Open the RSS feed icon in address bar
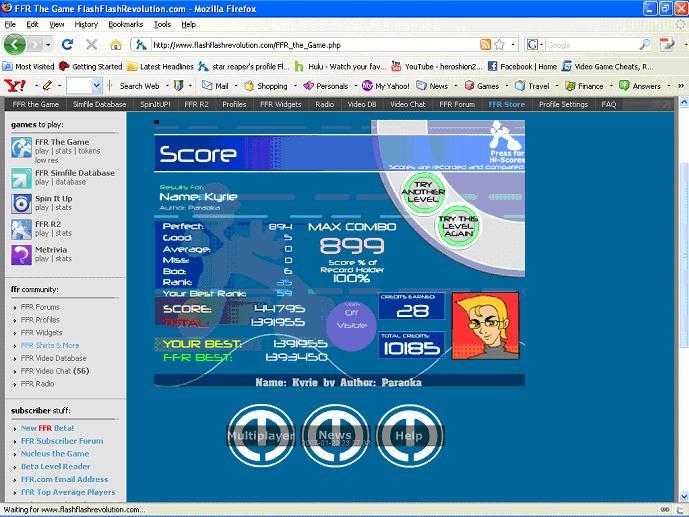The width and height of the screenshot is (689, 517). pos(485,44)
